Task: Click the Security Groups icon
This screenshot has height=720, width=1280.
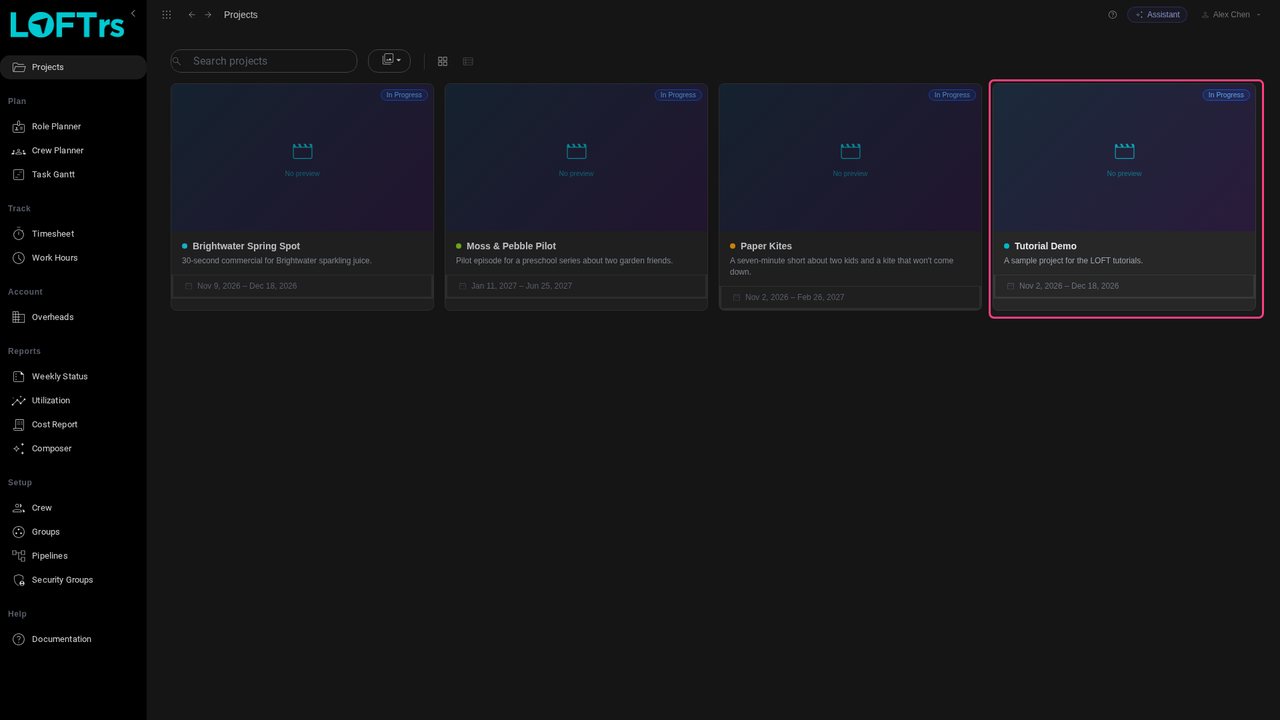Action: [18, 580]
